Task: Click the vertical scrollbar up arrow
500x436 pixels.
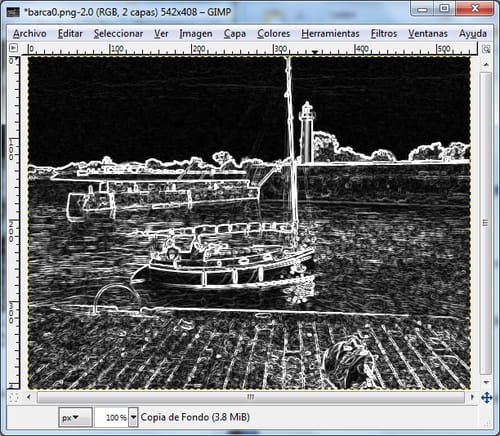Action: pos(486,64)
